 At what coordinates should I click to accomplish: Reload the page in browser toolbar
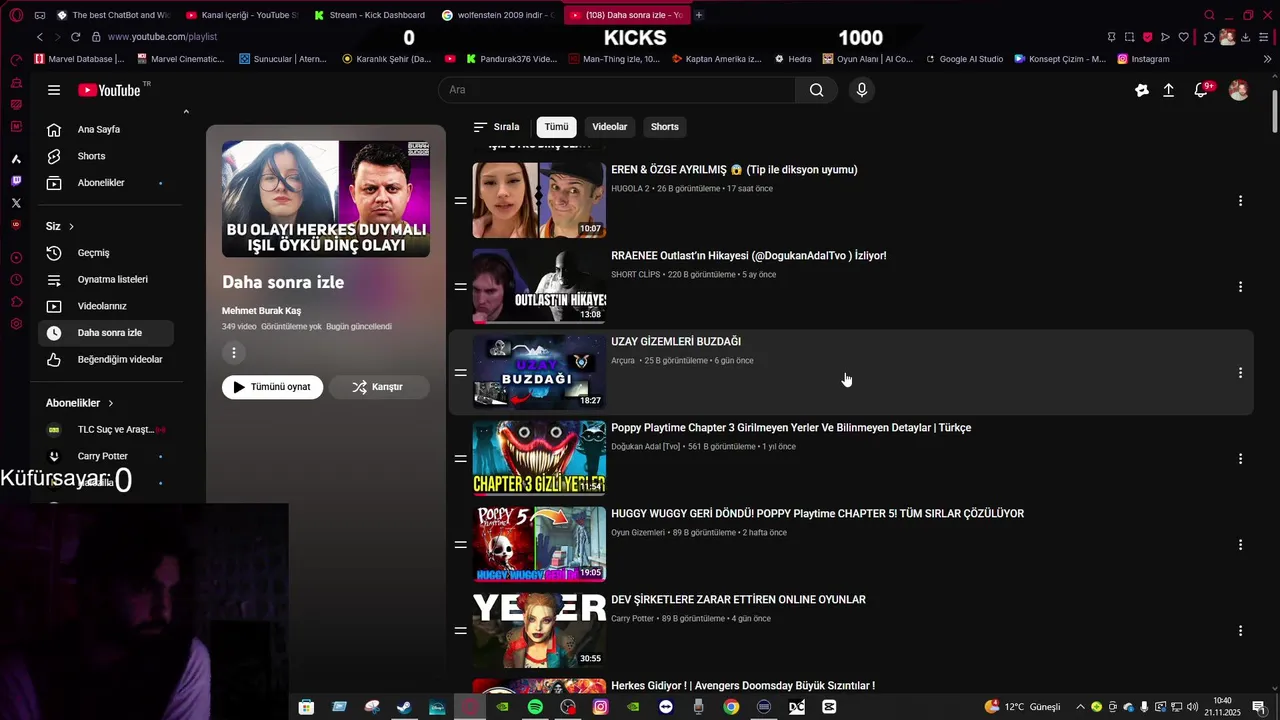point(75,37)
